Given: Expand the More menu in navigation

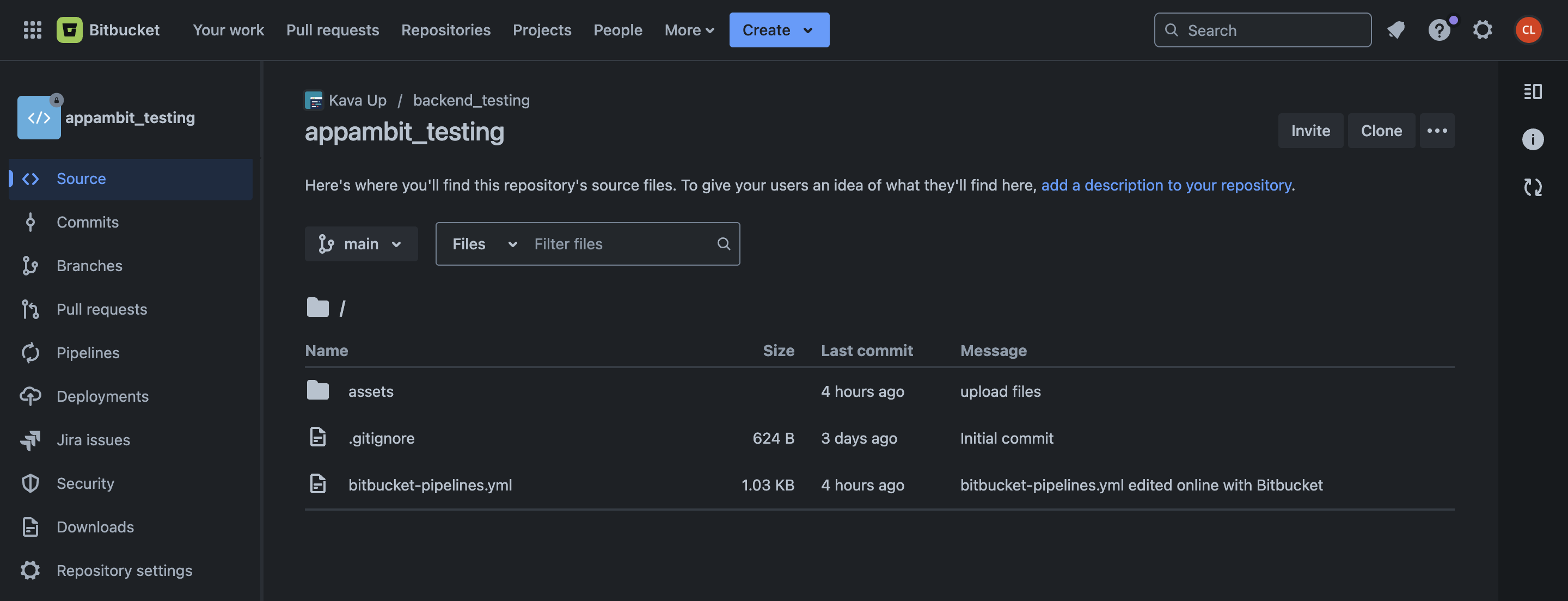Looking at the screenshot, I should [x=689, y=30].
